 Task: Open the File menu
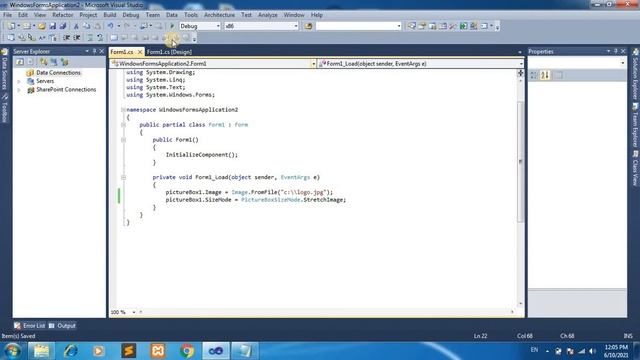click(7, 15)
